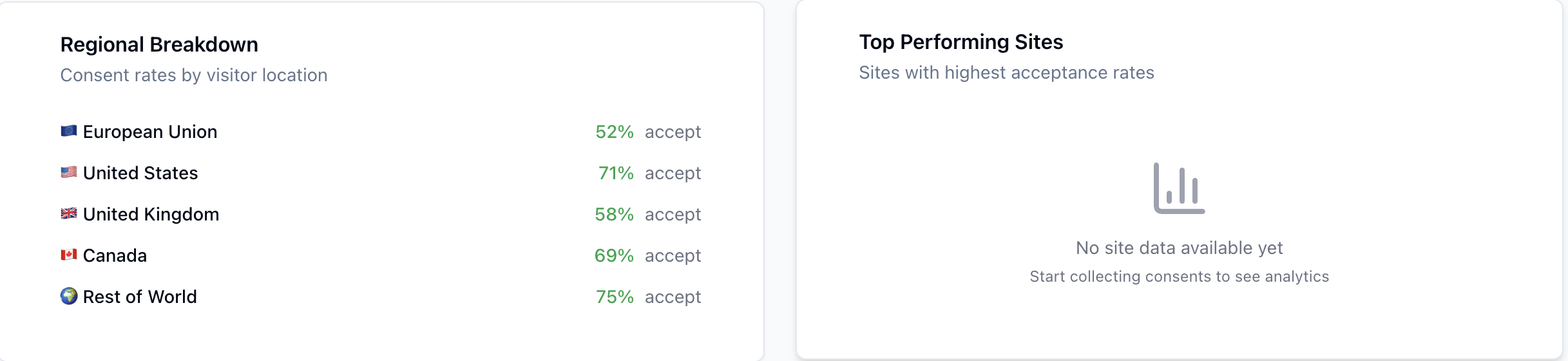Click the globe icon for Rest of World
The image size is (1568, 361).
click(x=69, y=297)
